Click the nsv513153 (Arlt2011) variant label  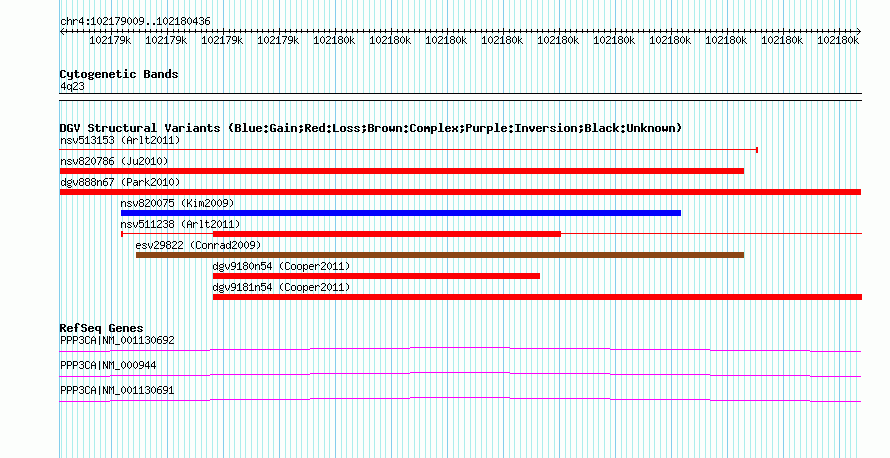click(x=120, y=140)
